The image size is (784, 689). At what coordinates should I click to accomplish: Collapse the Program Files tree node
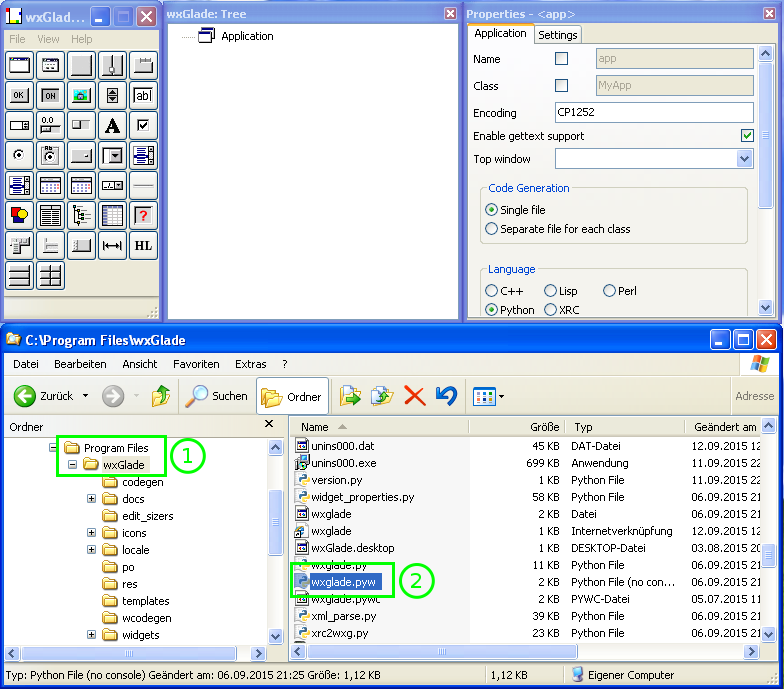point(53,447)
